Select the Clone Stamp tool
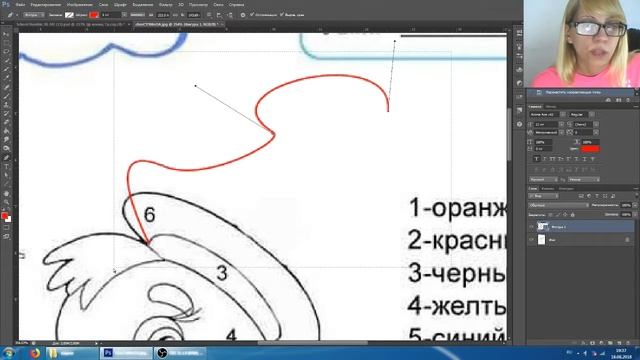The width and height of the screenshot is (640, 360). point(7,105)
